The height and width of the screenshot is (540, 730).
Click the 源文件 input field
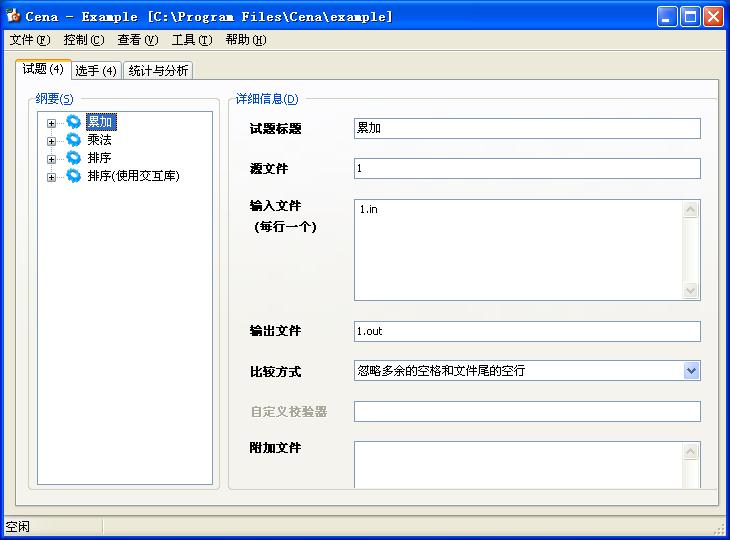click(527, 169)
